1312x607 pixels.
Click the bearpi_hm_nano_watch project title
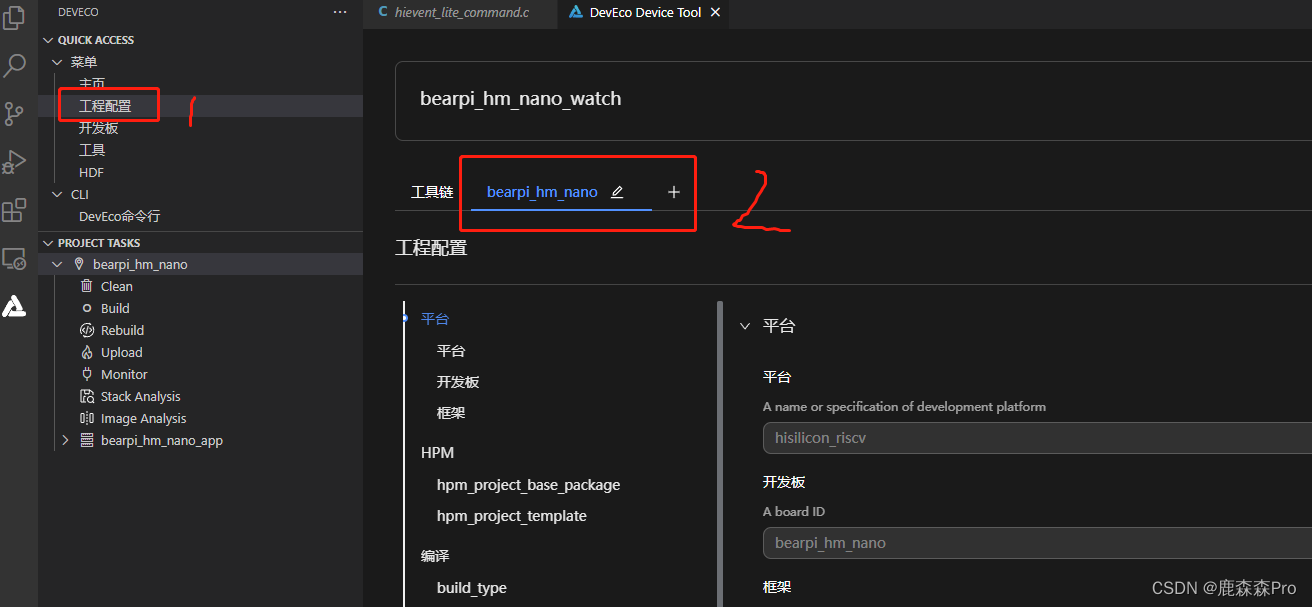click(x=520, y=99)
